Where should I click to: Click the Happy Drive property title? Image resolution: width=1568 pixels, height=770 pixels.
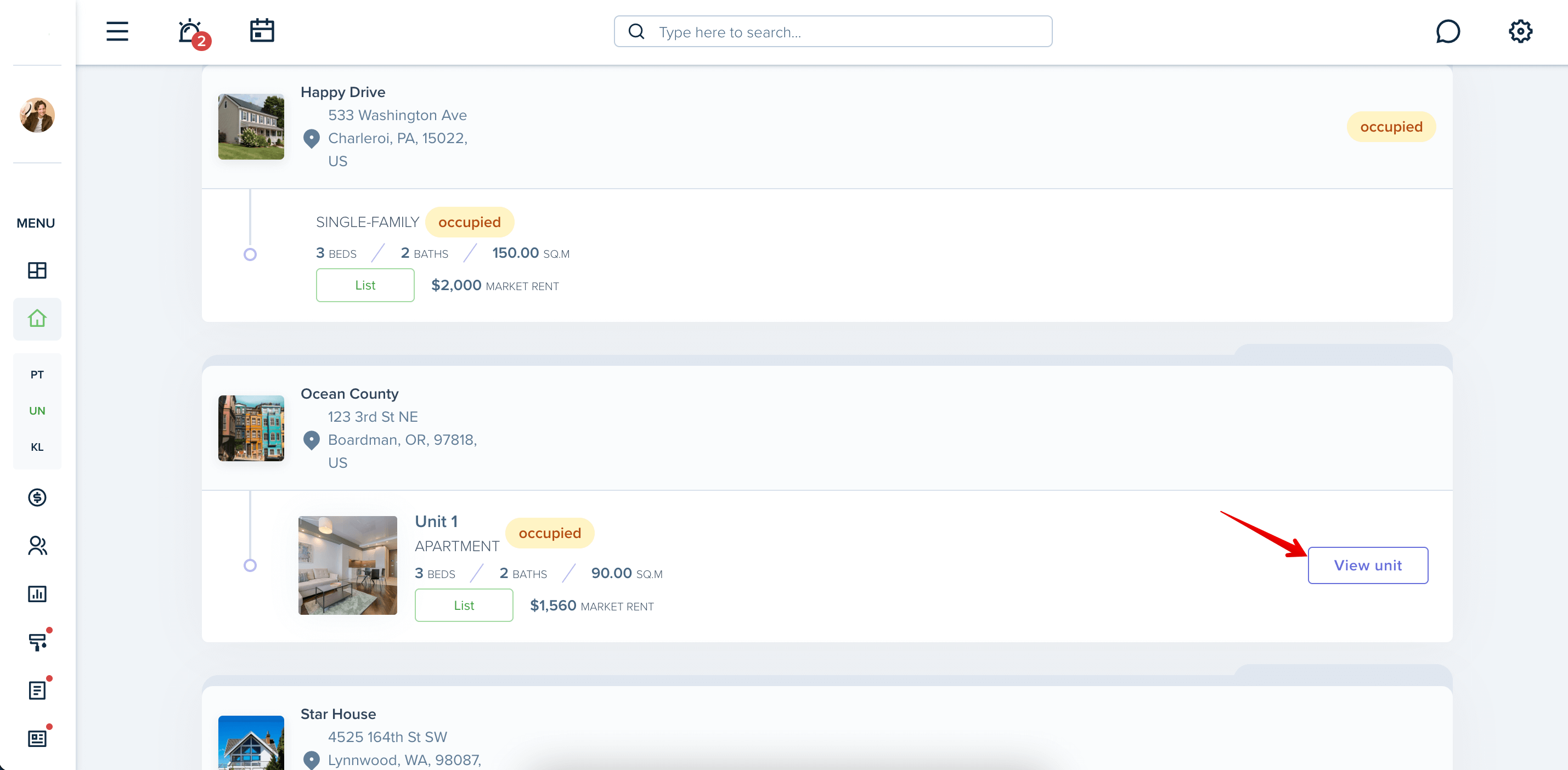click(x=343, y=92)
